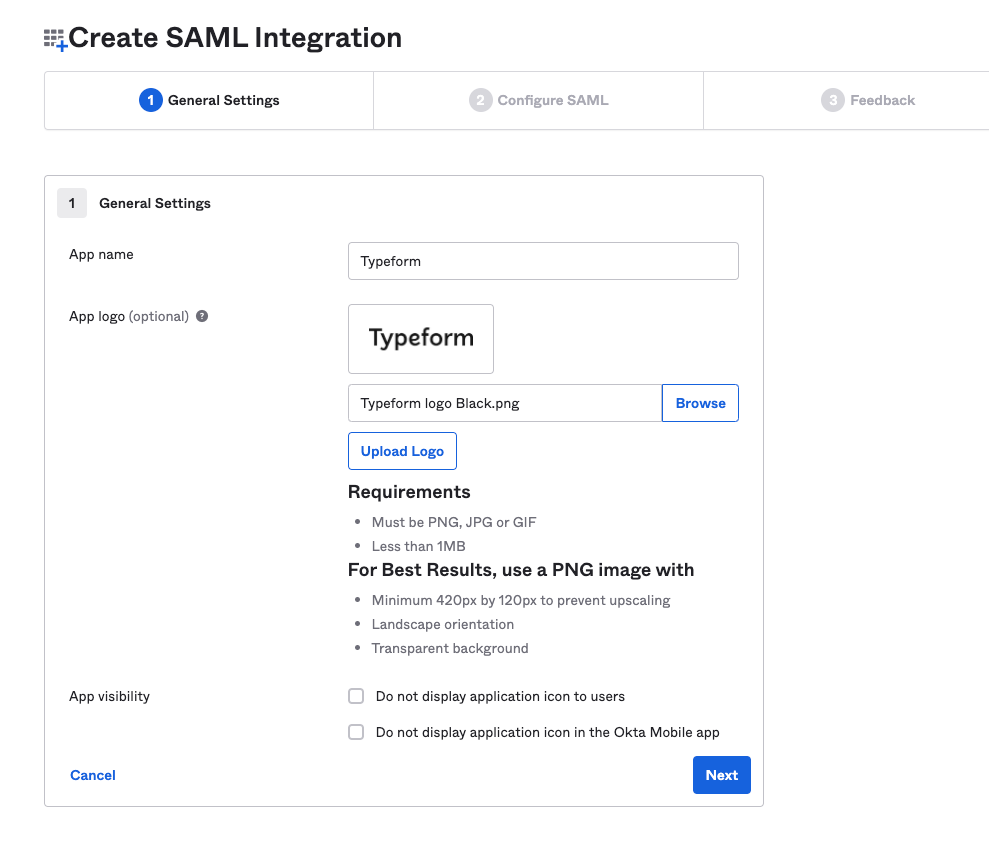
Task: Click 'Must be PNG, JPG or GIF' text
Action: [454, 522]
